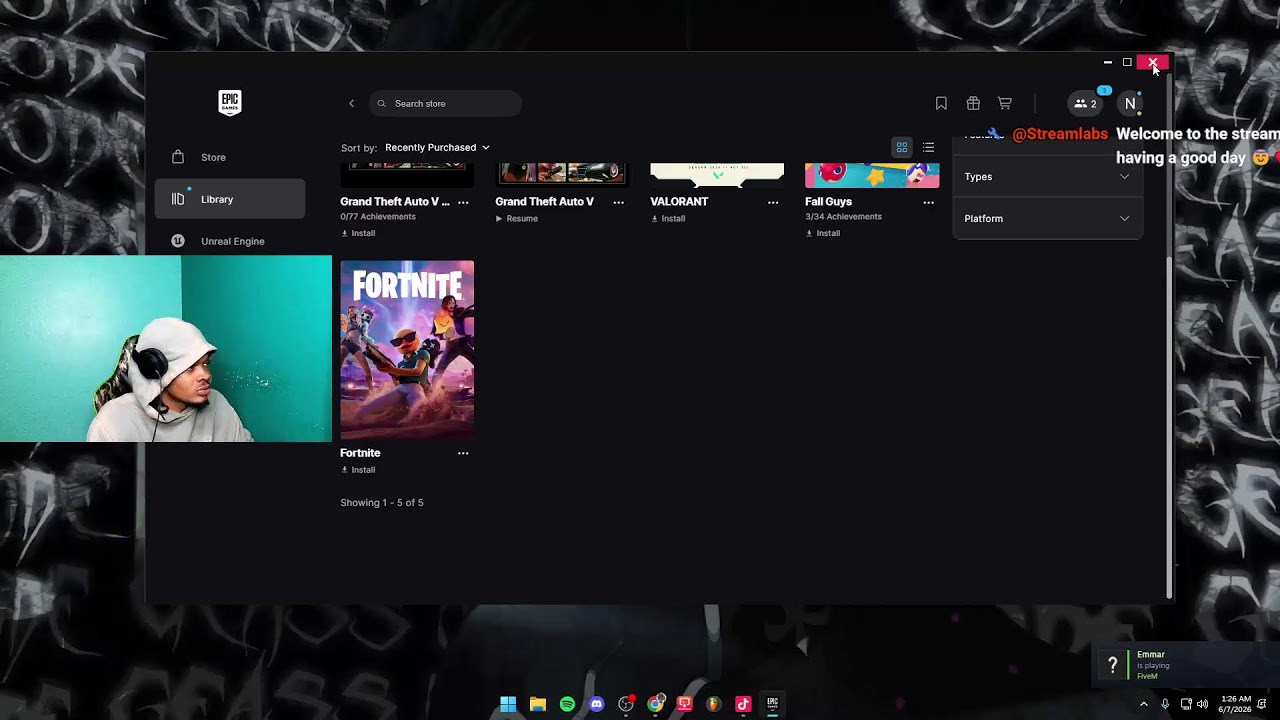Install Fortnite
The image size is (1280, 720).
(358, 470)
